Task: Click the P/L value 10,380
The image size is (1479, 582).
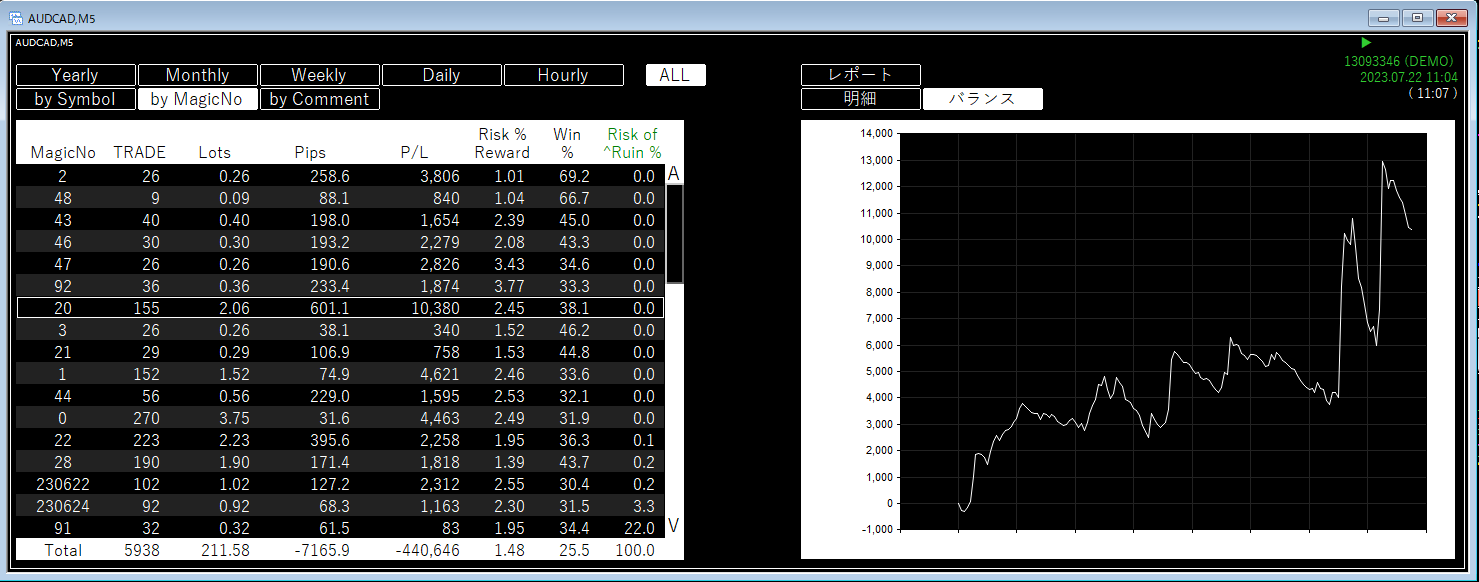Action: [x=435, y=308]
